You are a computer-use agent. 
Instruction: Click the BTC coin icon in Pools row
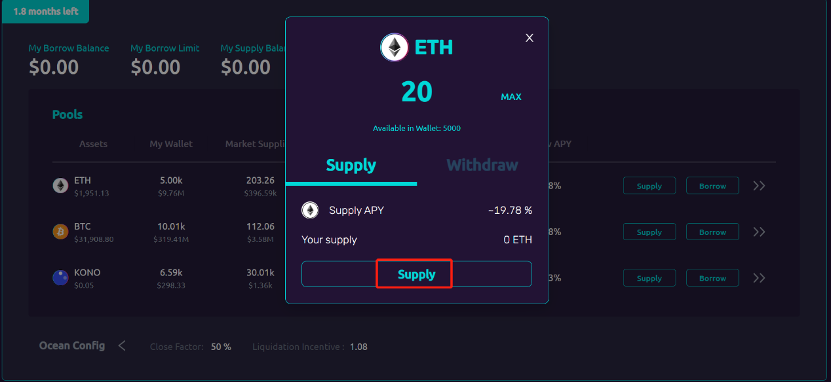coord(60,232)
